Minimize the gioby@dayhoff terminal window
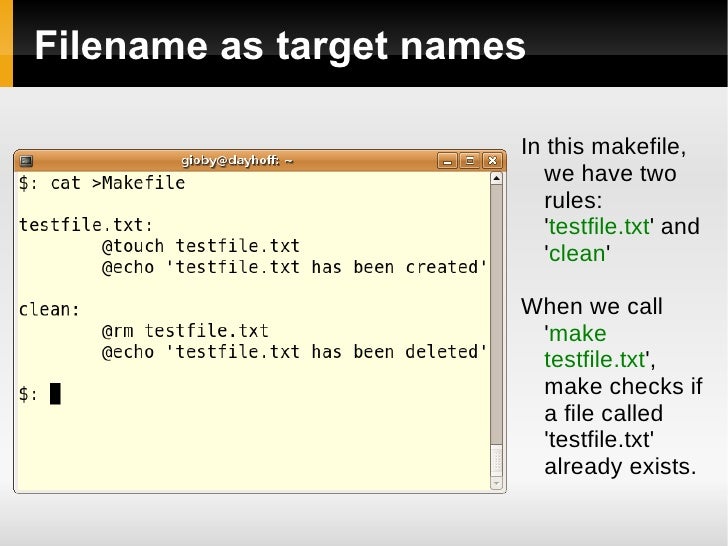The width and height of the screenshot is (728, 546). coord(447,161)
